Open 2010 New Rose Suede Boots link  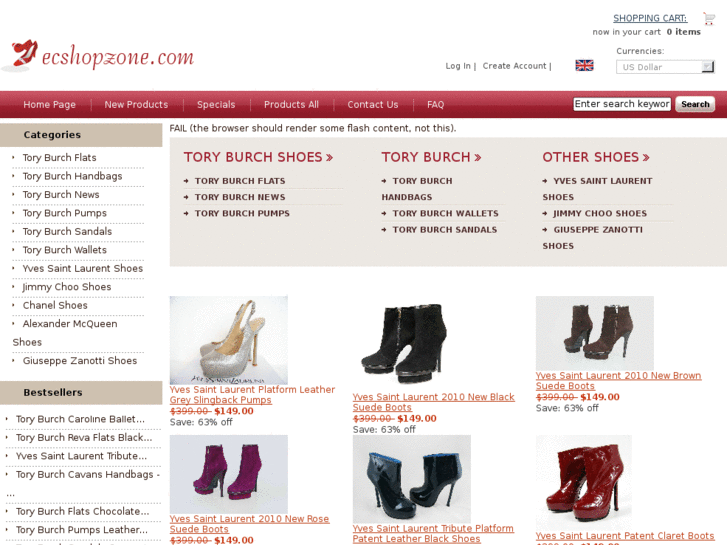(249, 524)
